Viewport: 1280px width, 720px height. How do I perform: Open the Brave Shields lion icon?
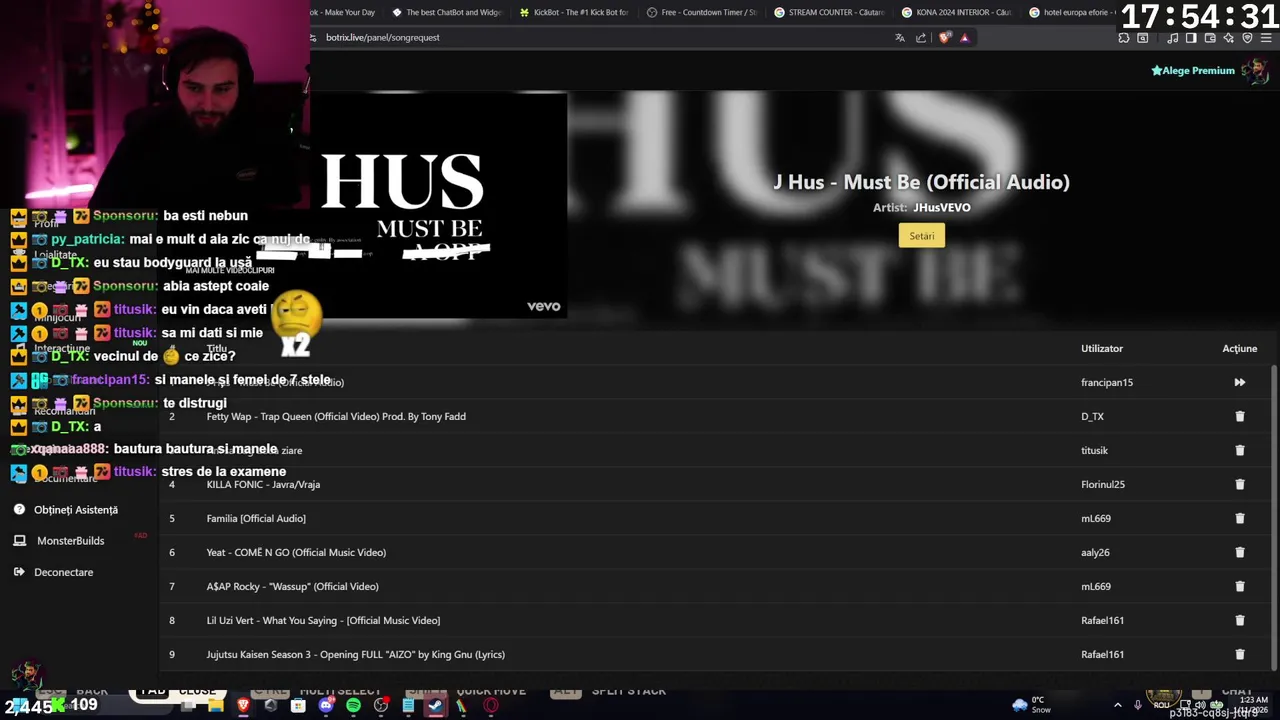(945, 38)
